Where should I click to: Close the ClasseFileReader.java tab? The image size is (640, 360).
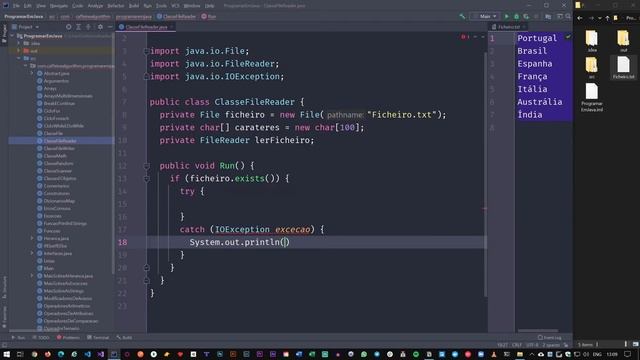(171, 27)
